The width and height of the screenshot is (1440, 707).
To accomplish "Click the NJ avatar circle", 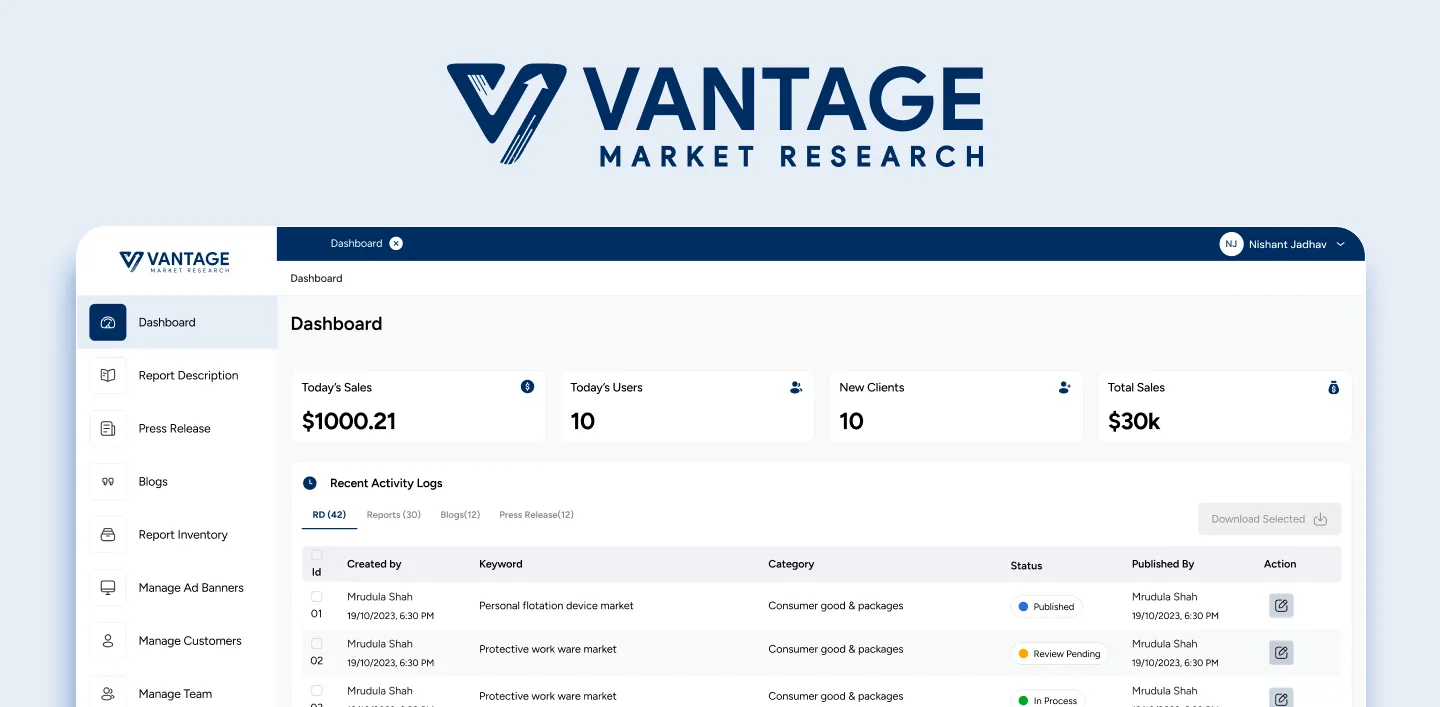I will pos(1231,244).
